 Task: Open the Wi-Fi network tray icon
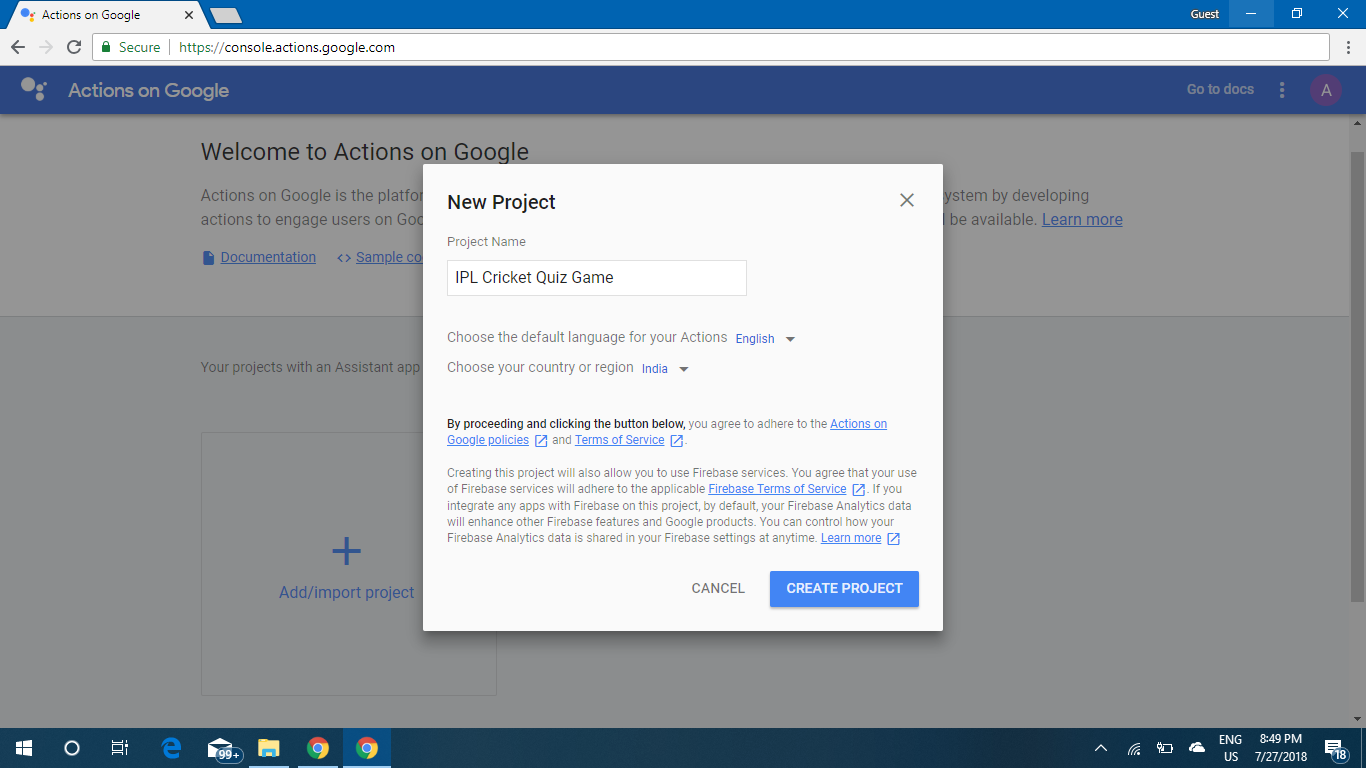click(x=1134, y=748)
